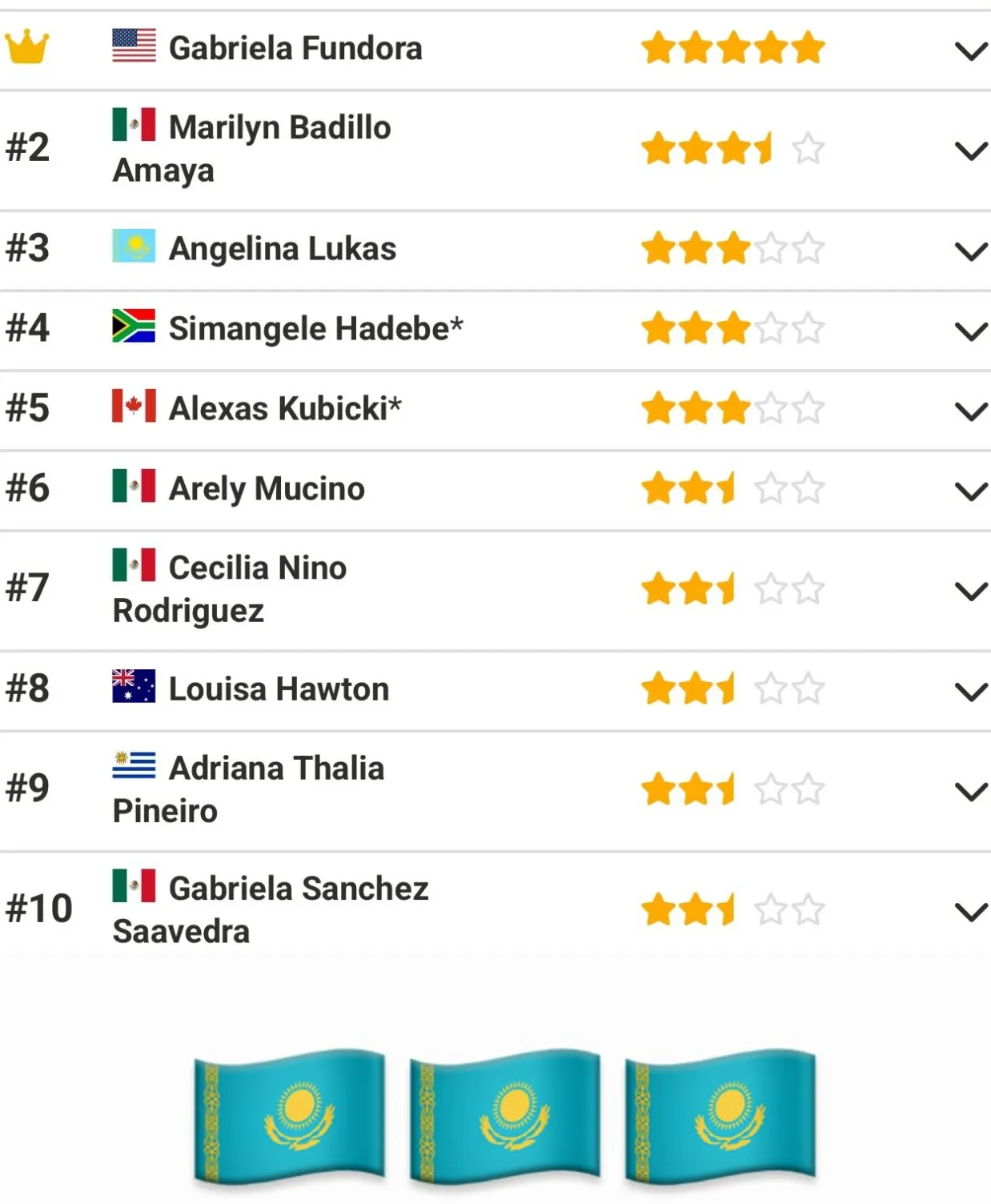
Task: Open the Alexas Kubicki name link
Action: click(x=285, y=408)
